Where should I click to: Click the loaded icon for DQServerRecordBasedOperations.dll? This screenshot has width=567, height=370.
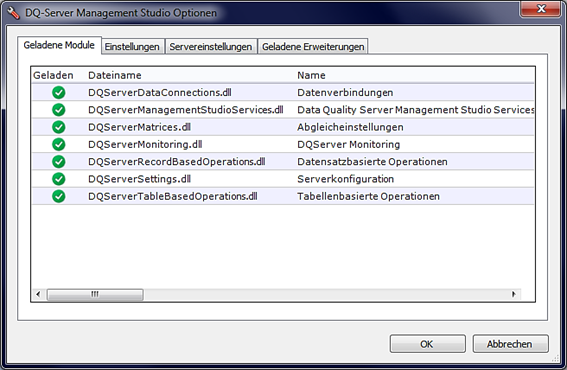coord(59,162)
